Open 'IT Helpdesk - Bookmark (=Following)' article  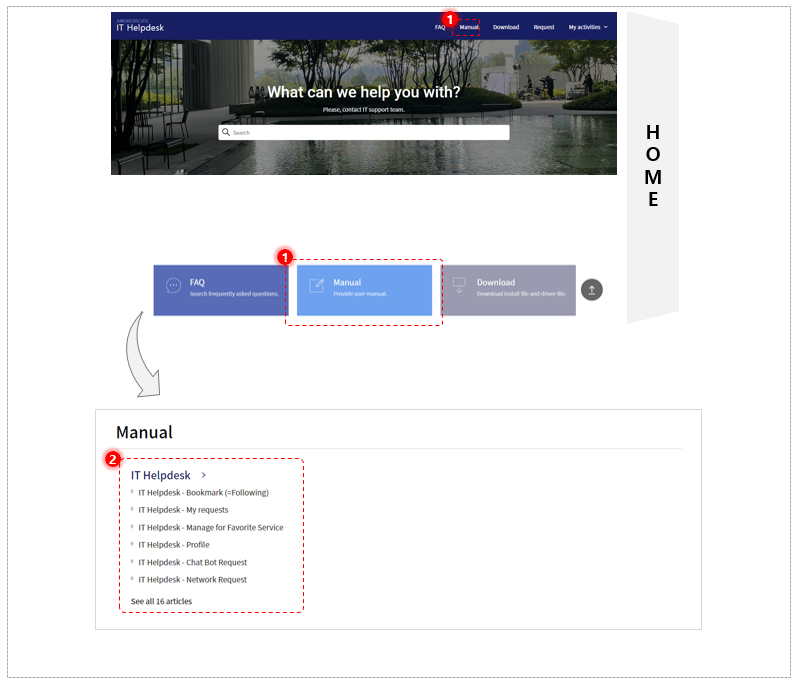[x=203, y=493]
